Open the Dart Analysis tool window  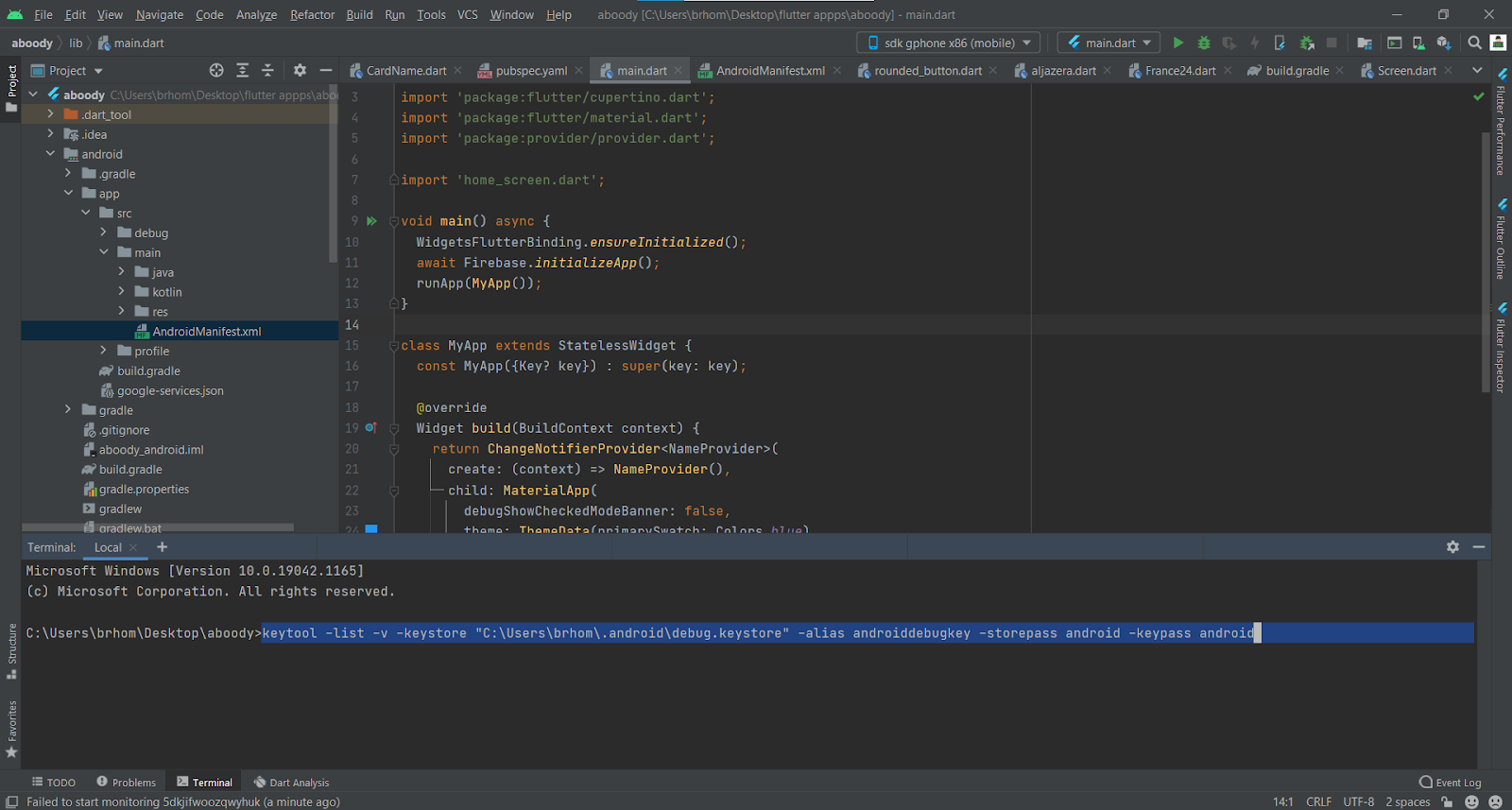pyautogui.click(x=291, y=783)
